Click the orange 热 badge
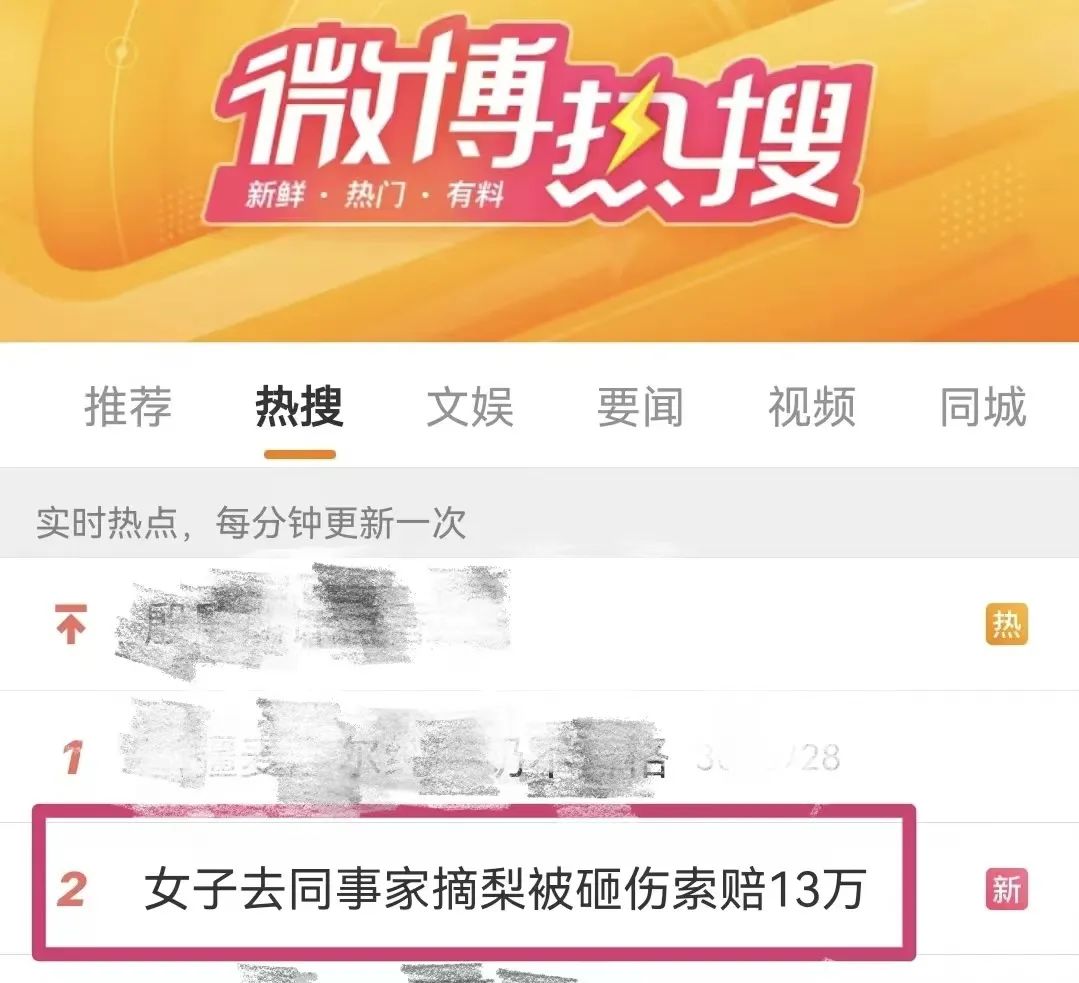This screenshot has width=1079, height=983. 1007,624
